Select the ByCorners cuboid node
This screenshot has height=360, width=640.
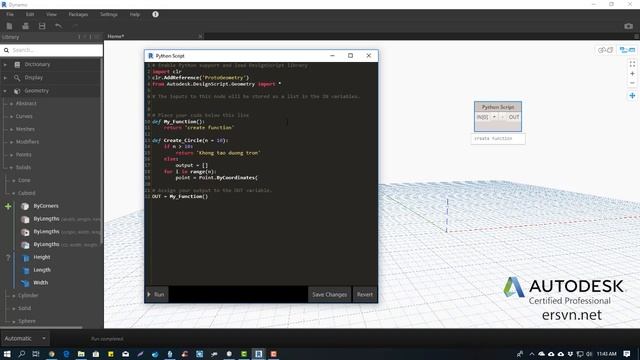pos(46,206)
